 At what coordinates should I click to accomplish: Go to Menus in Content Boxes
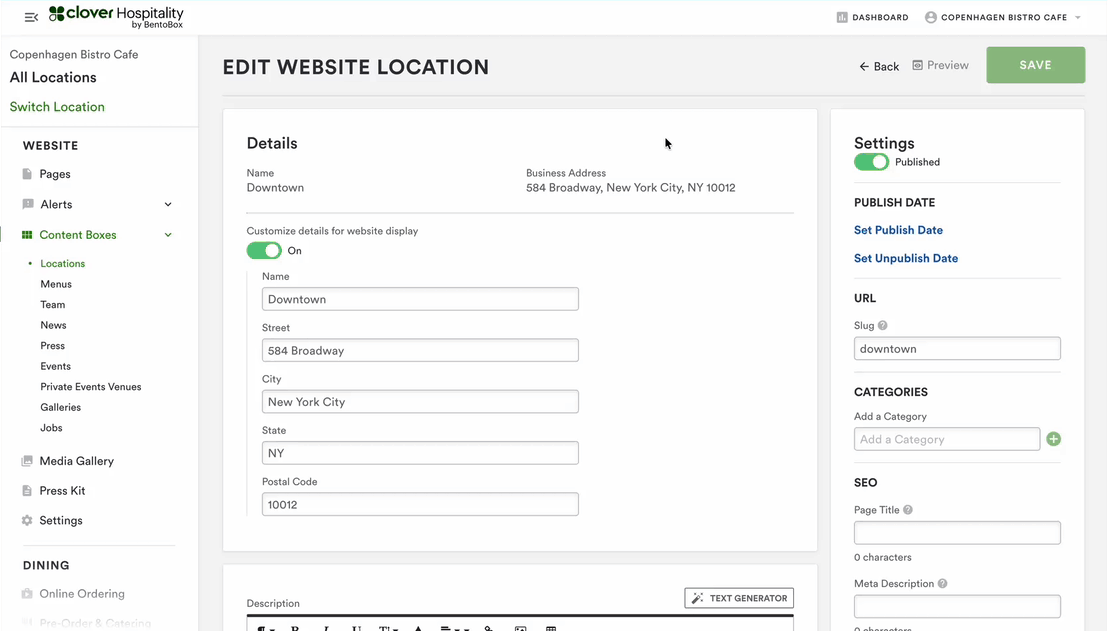tap(56, 284)
